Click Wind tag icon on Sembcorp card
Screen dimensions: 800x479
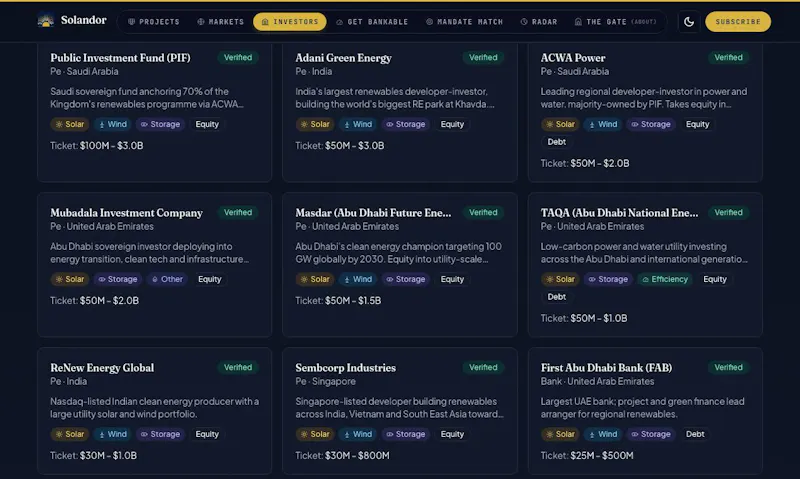(347, 435)
